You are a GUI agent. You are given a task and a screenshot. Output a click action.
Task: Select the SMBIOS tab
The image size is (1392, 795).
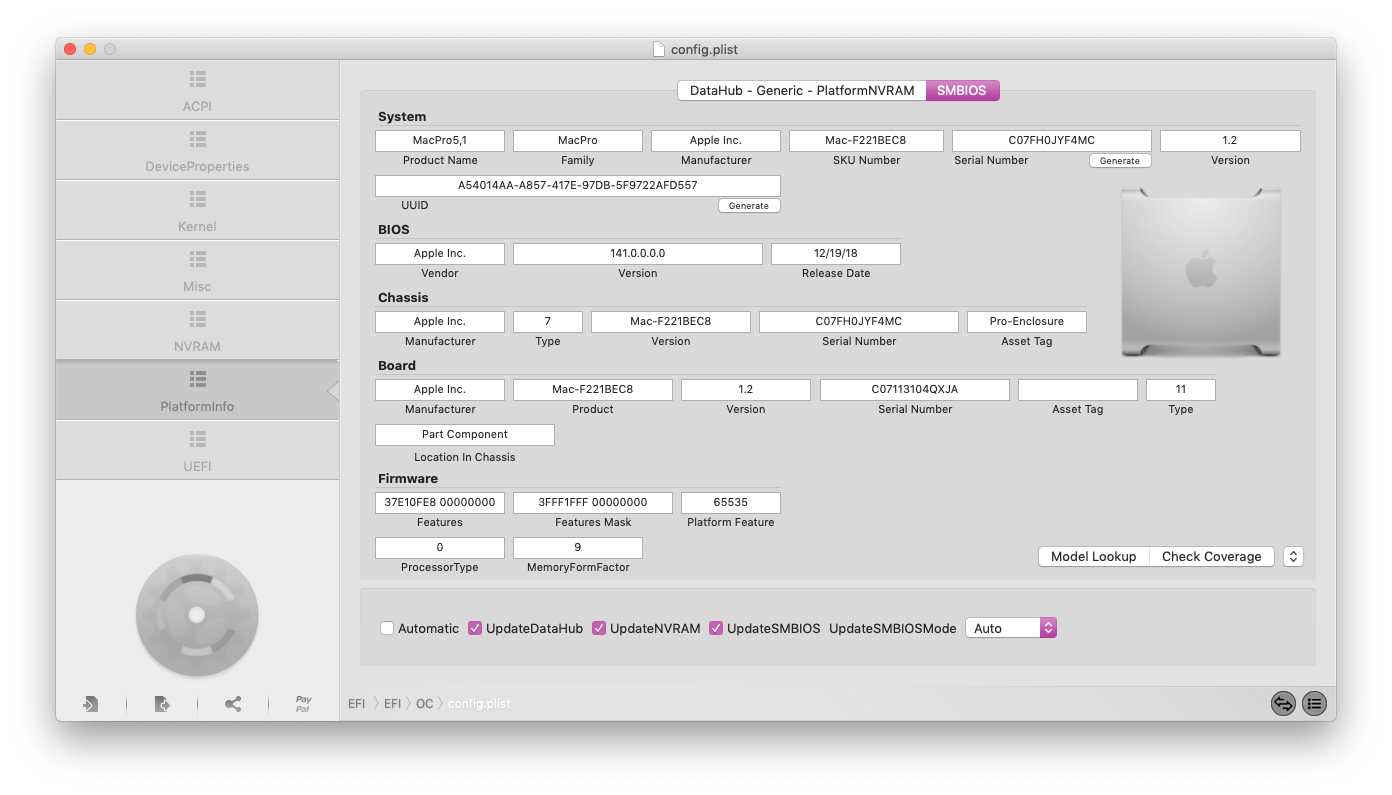pyautogui.click(x=962, y=90)
